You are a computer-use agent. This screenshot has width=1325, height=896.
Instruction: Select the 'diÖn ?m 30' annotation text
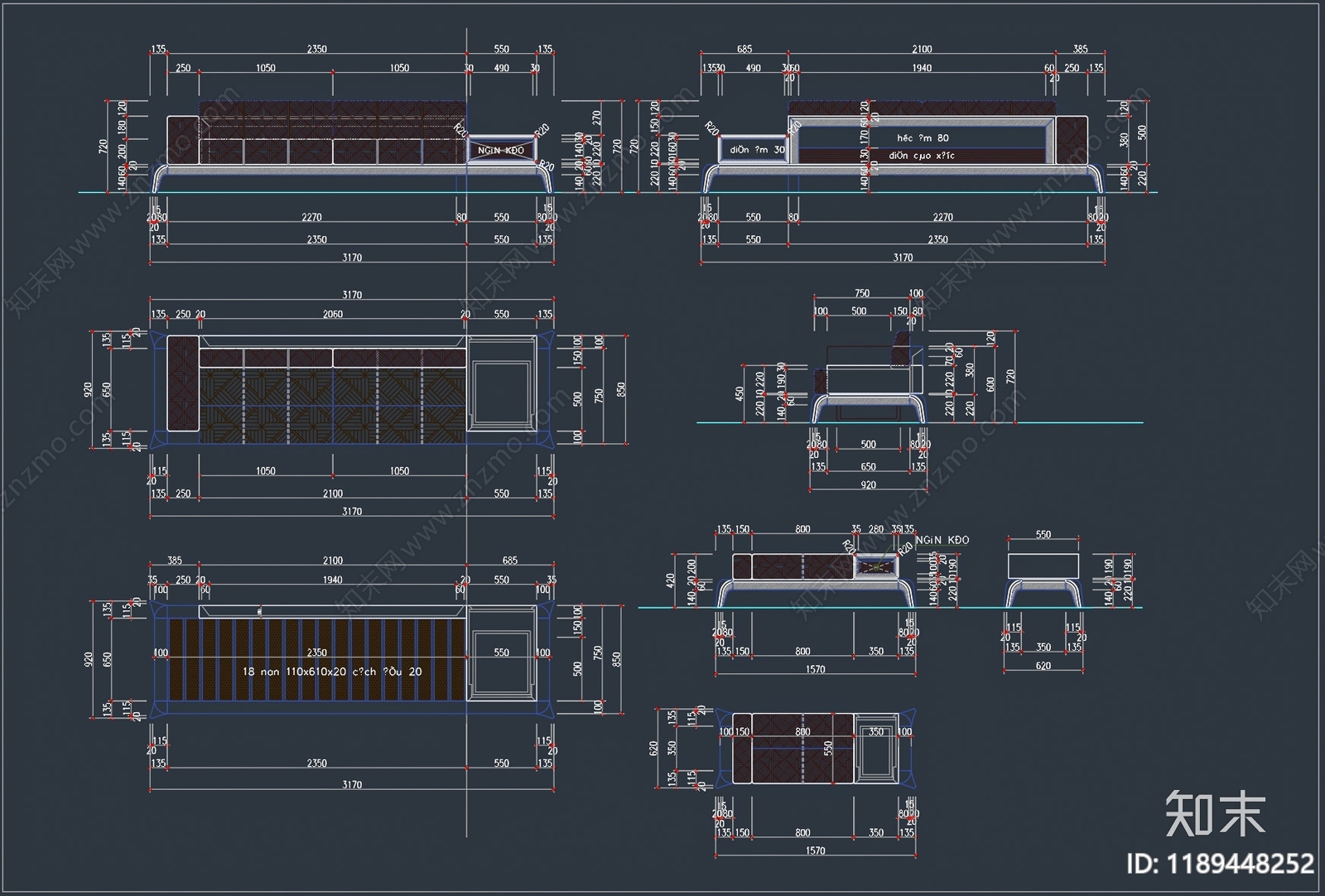coord(757,150)
